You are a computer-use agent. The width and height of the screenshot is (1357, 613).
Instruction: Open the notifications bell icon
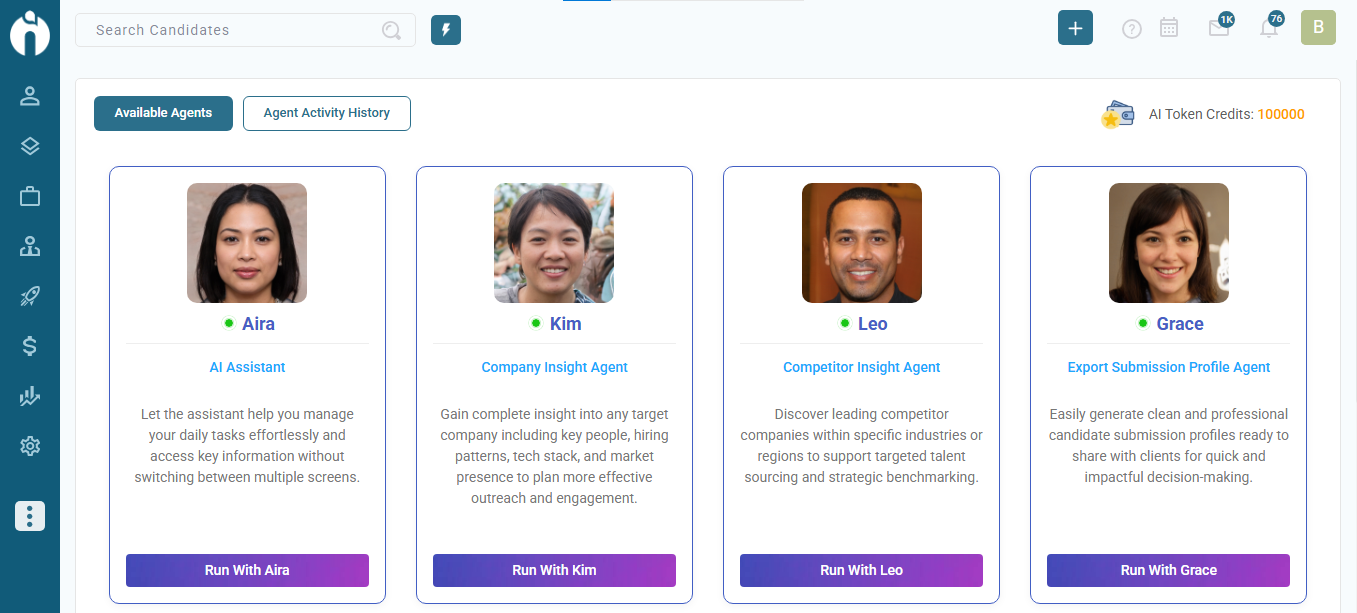tap(1268, 28)
